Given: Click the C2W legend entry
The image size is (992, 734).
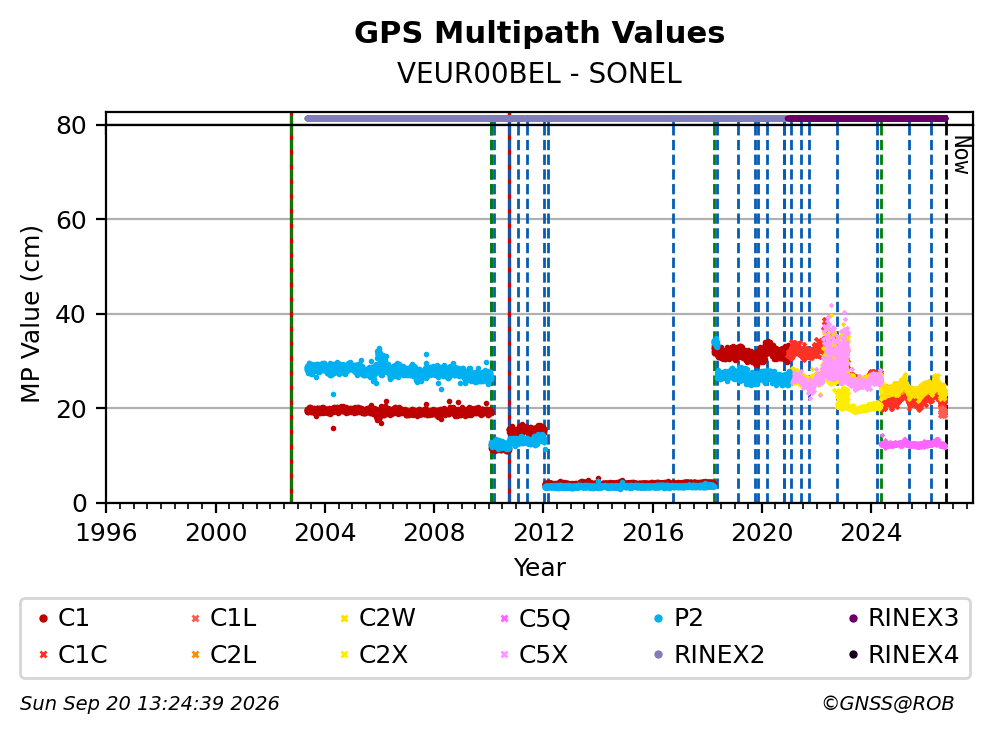Looking at the screenshot, I should point(378,618).
